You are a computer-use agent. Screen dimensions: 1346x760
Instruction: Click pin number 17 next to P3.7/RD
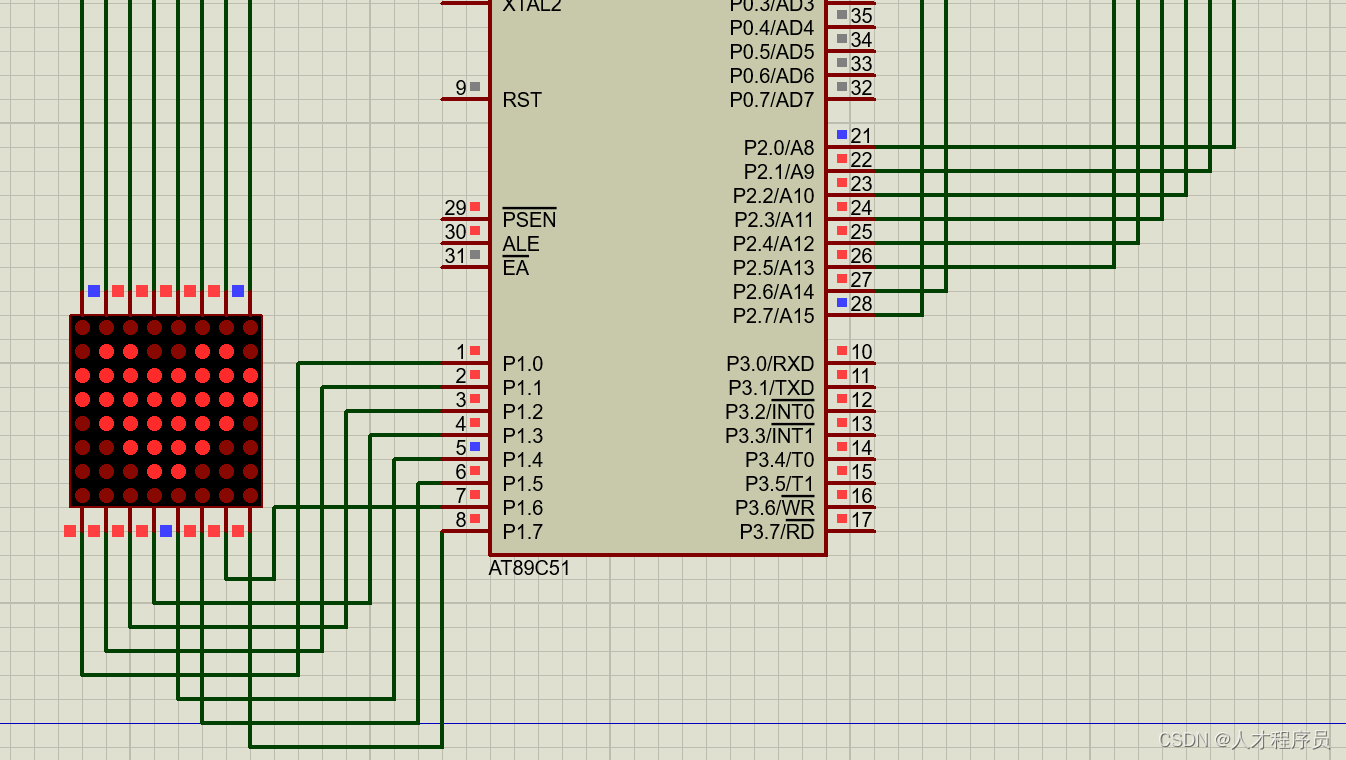pos(861,520)
